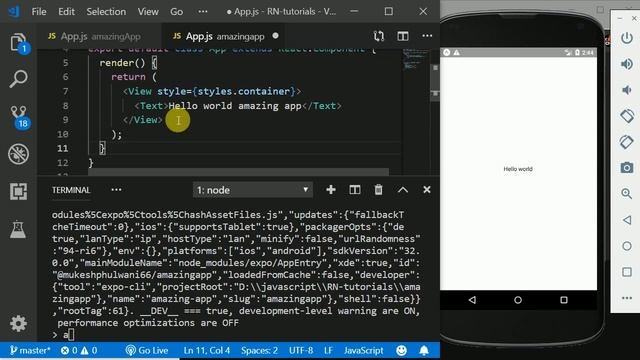Click line 8 Hello world amazing app text
Image resolution: width=640 pixels, height=360 pixels.
(235, 106)
